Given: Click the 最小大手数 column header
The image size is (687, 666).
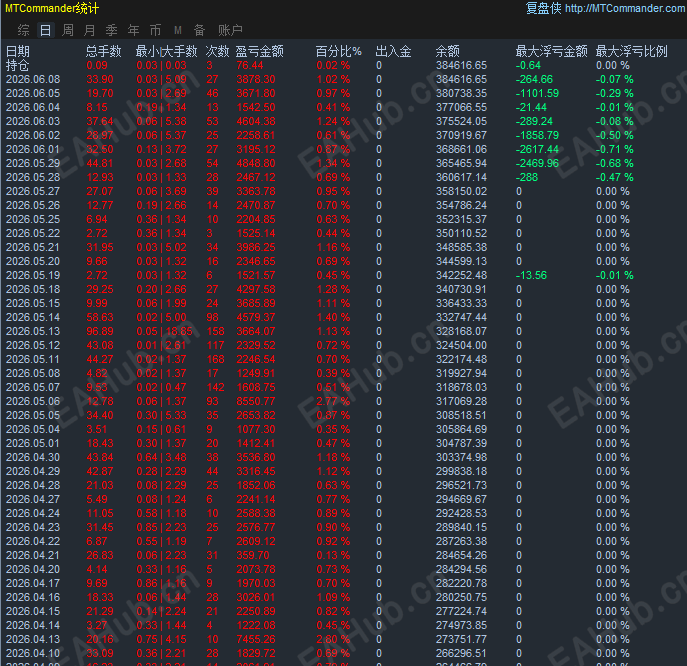Looking at the screenshot, I should [x=166, y=51].
